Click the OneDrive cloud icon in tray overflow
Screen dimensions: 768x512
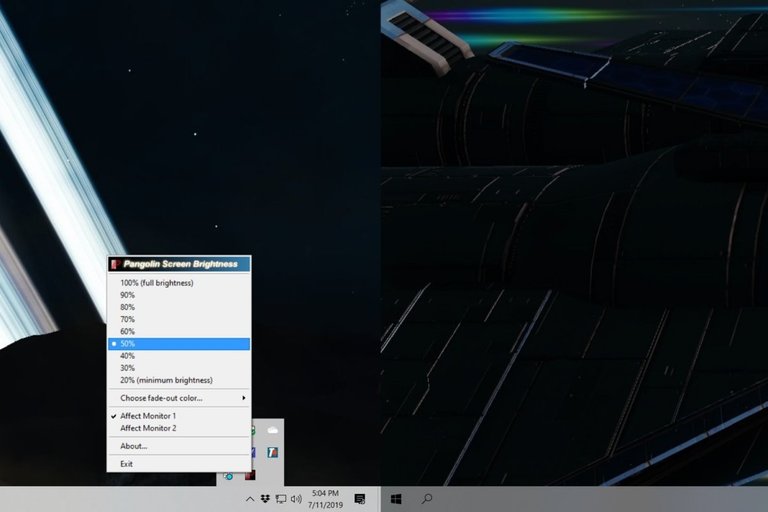coord(272,430)
